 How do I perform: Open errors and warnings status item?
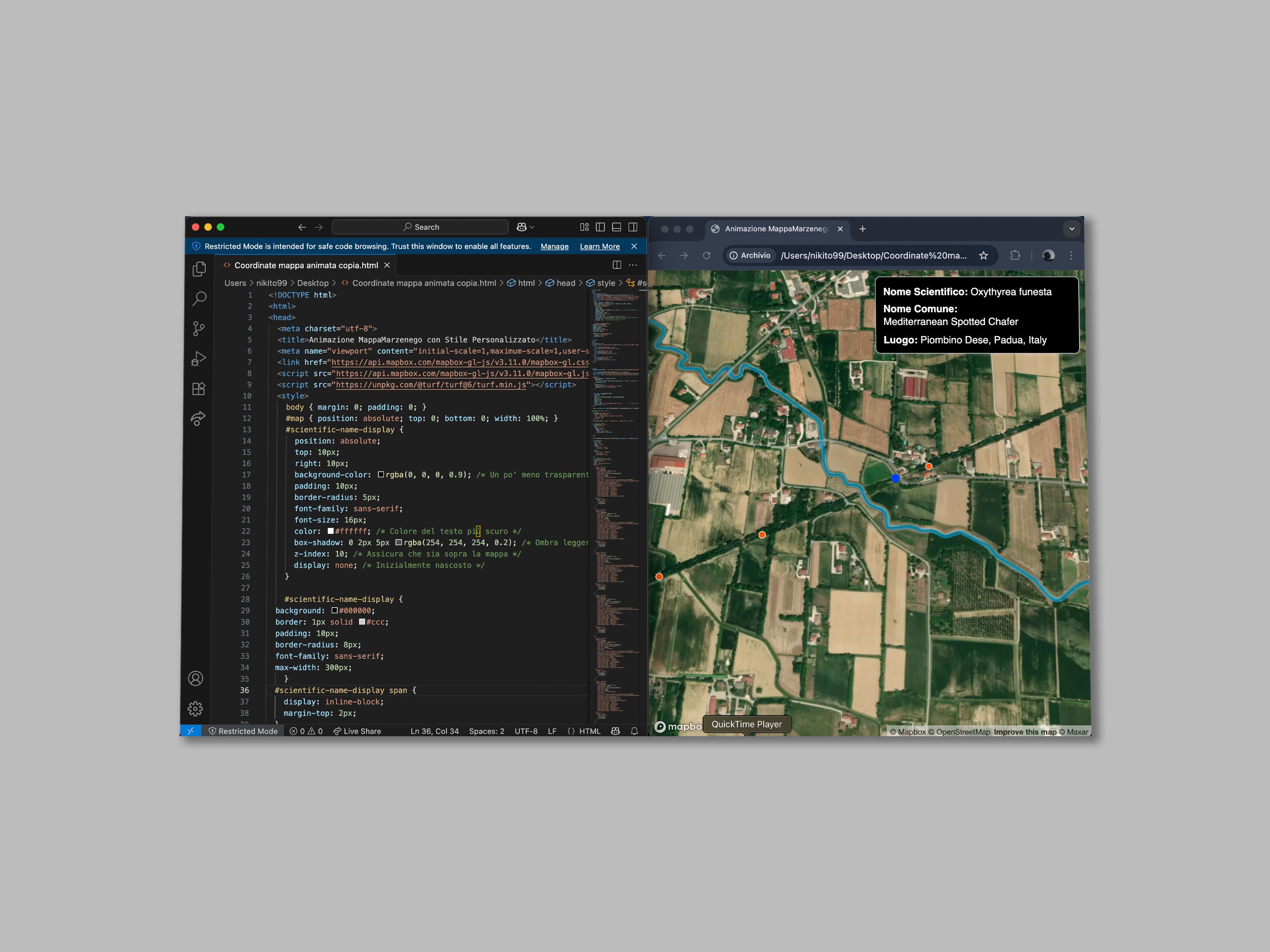pos(306,731)
